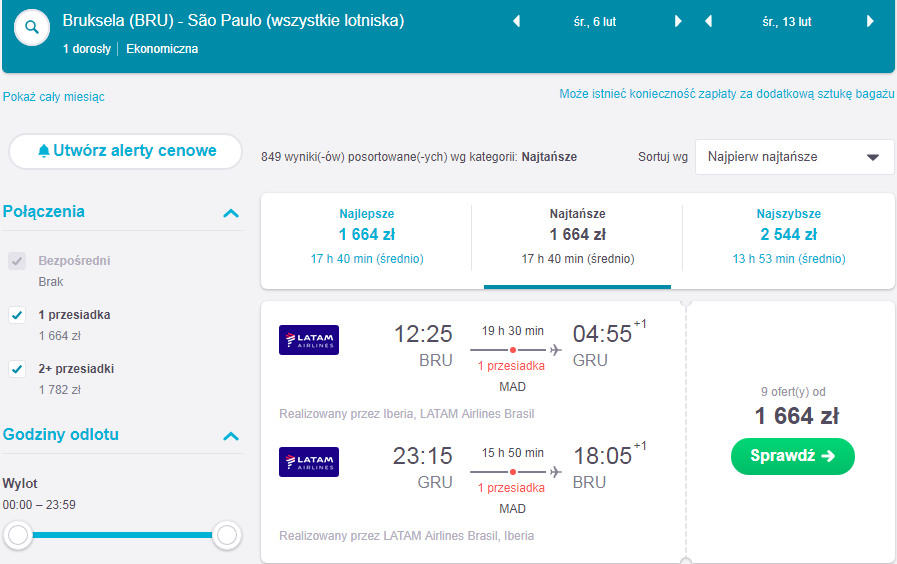This screenshot has height=564, width=897.
Task: Uncheck the 2+ przesiadki checkbox
Action: pyautogui.click(x=17, y=369)
